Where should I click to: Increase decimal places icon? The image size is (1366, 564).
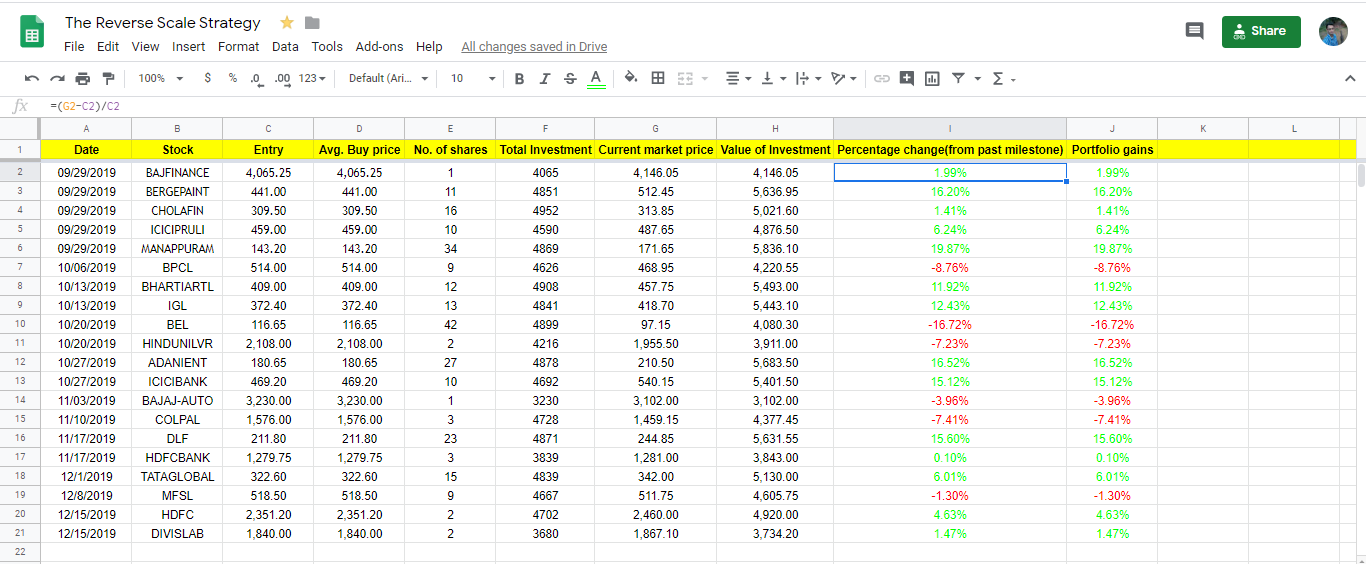(x=282, y=78)
